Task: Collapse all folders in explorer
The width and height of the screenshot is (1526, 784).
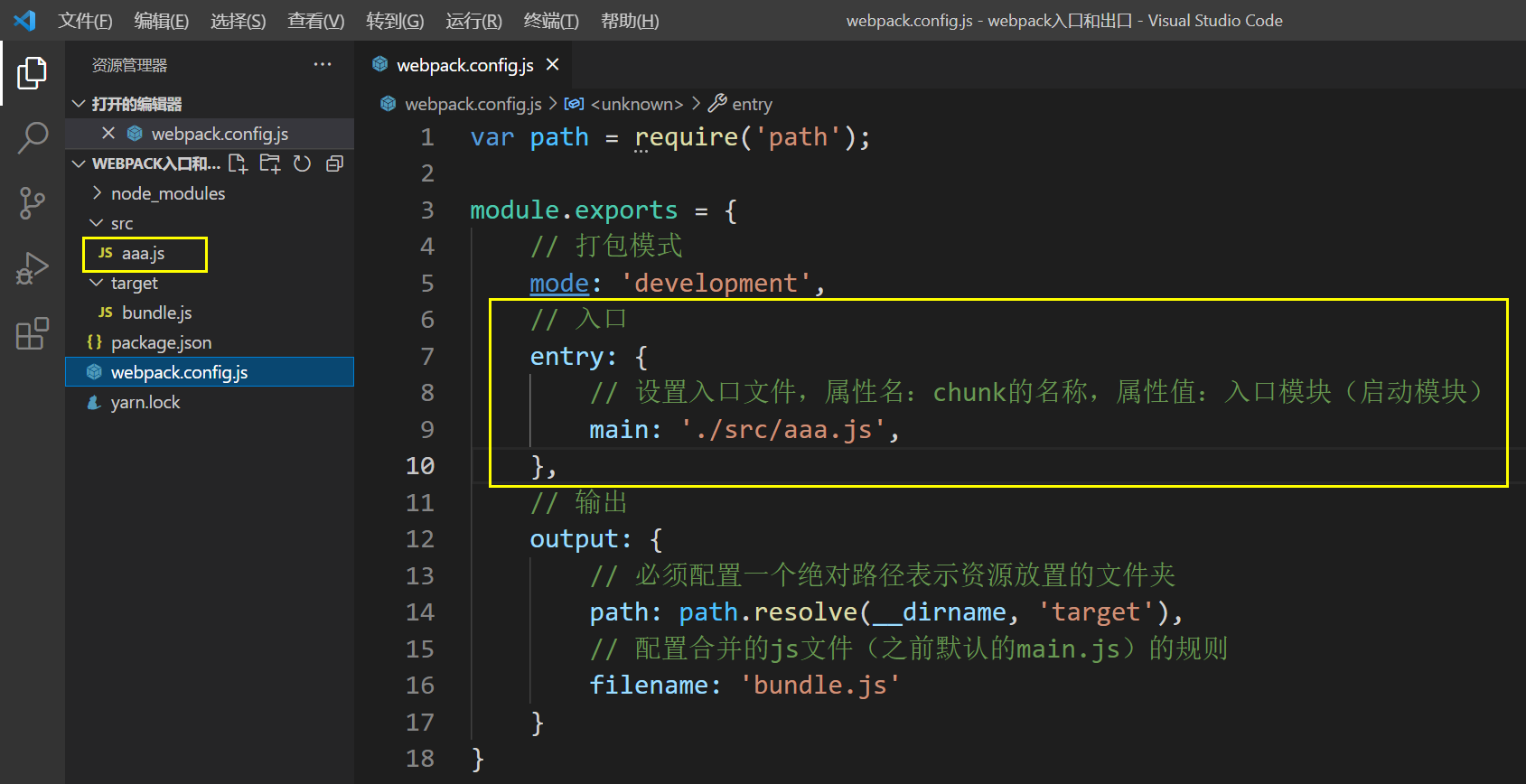Action: (335, 163)
